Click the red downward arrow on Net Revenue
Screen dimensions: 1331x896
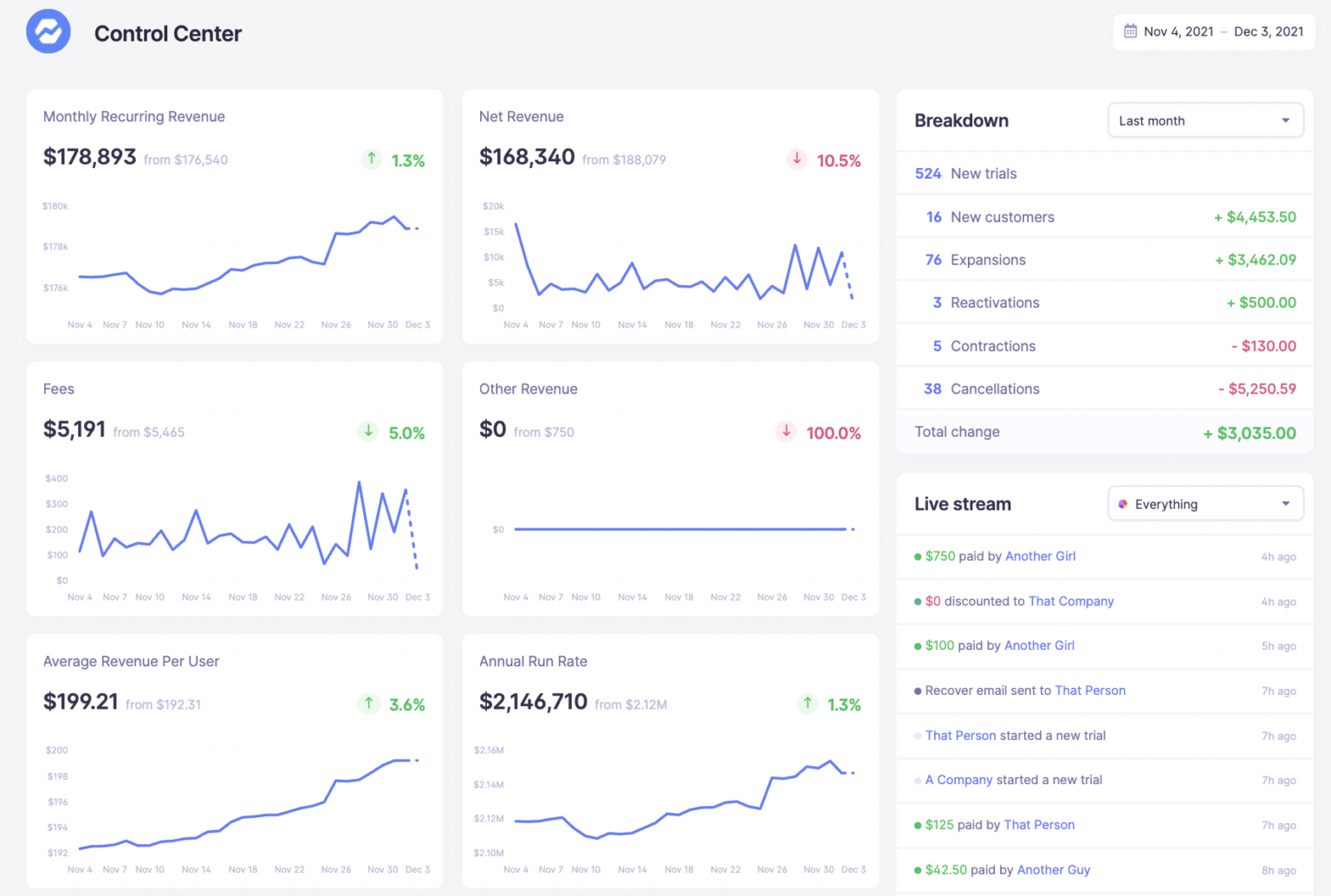coord(796,160)
